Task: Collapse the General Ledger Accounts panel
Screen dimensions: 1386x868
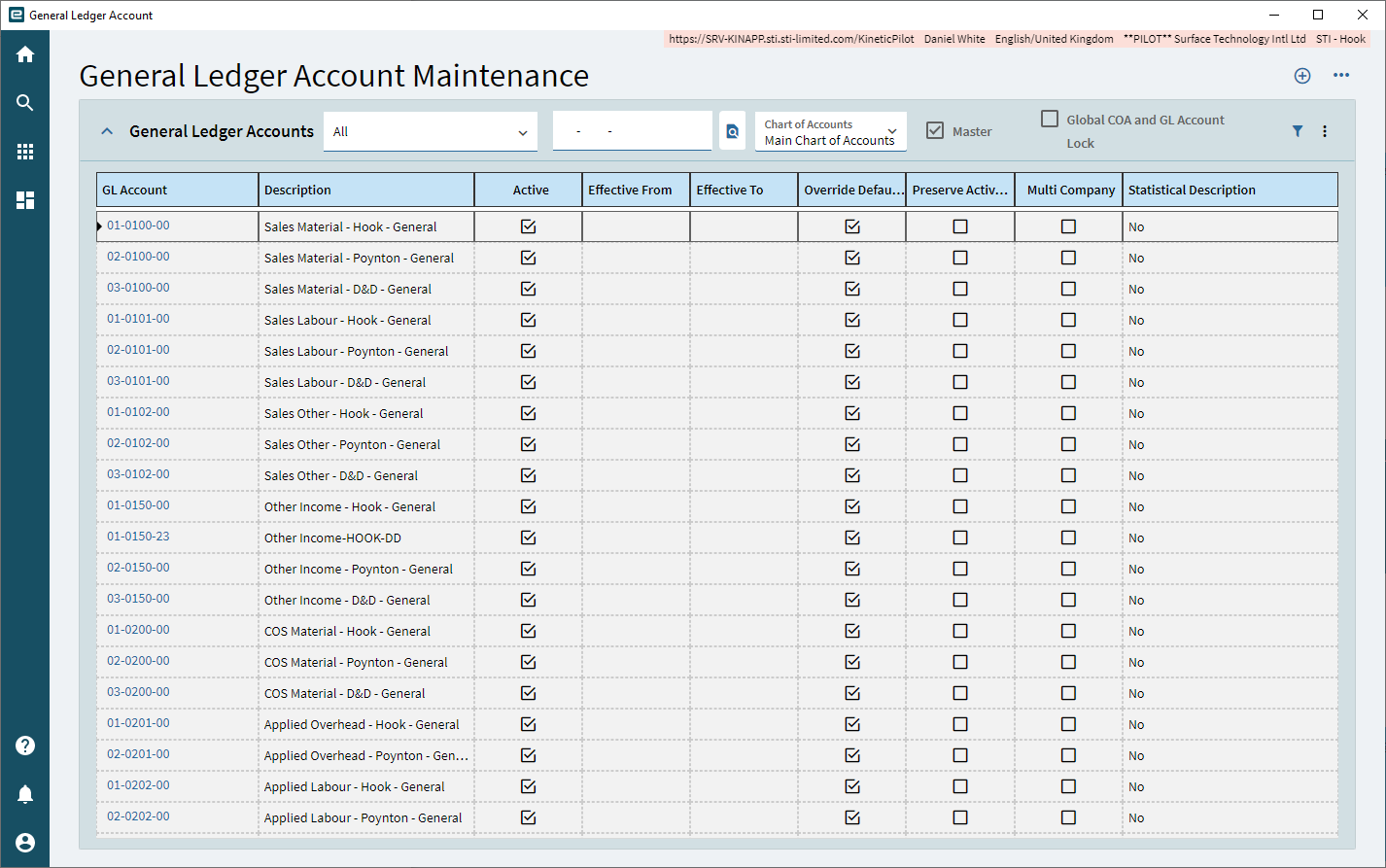Action: click(x=107, y=130)
